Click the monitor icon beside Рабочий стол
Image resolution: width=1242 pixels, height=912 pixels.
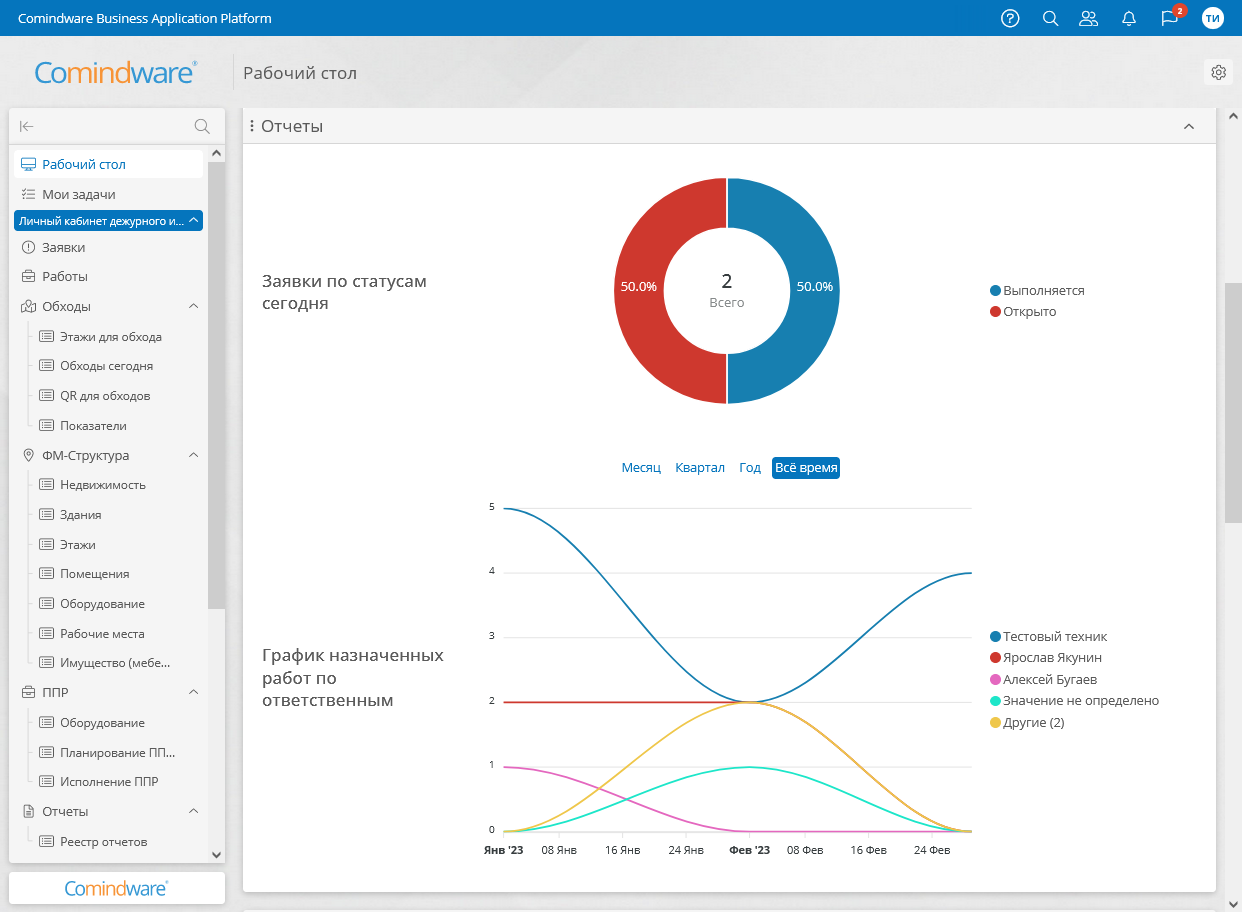pyautogui.click(x=28, y=164)
